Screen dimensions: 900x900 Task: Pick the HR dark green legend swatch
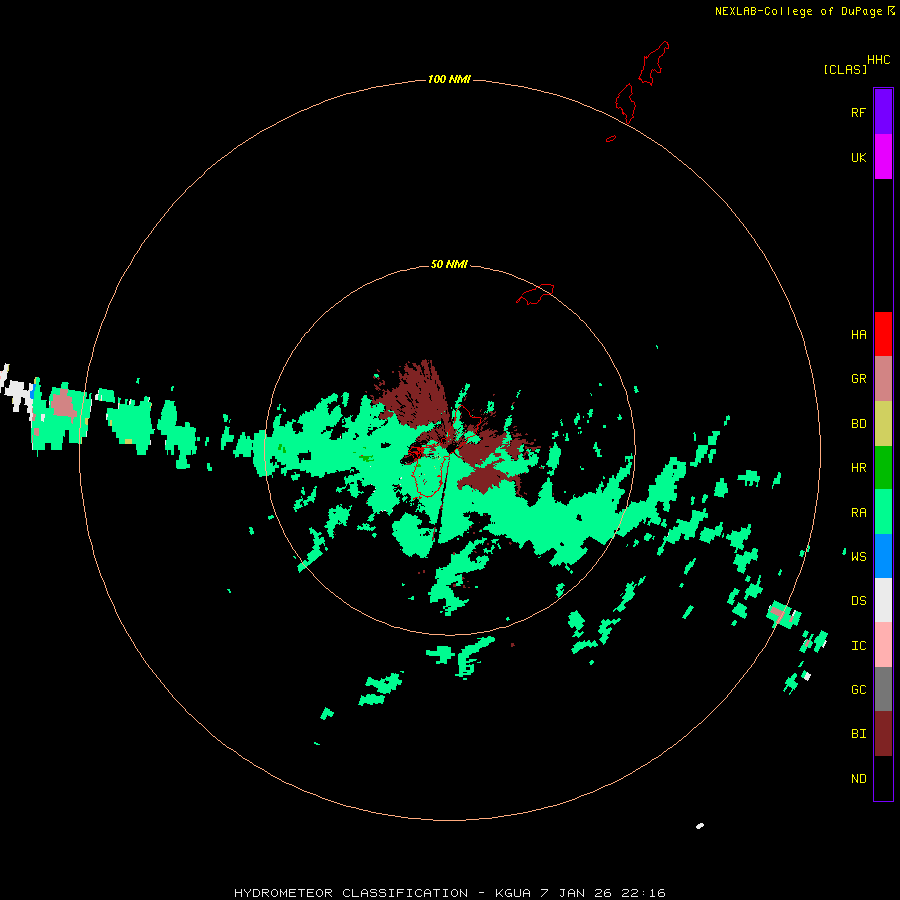[883, 468]
